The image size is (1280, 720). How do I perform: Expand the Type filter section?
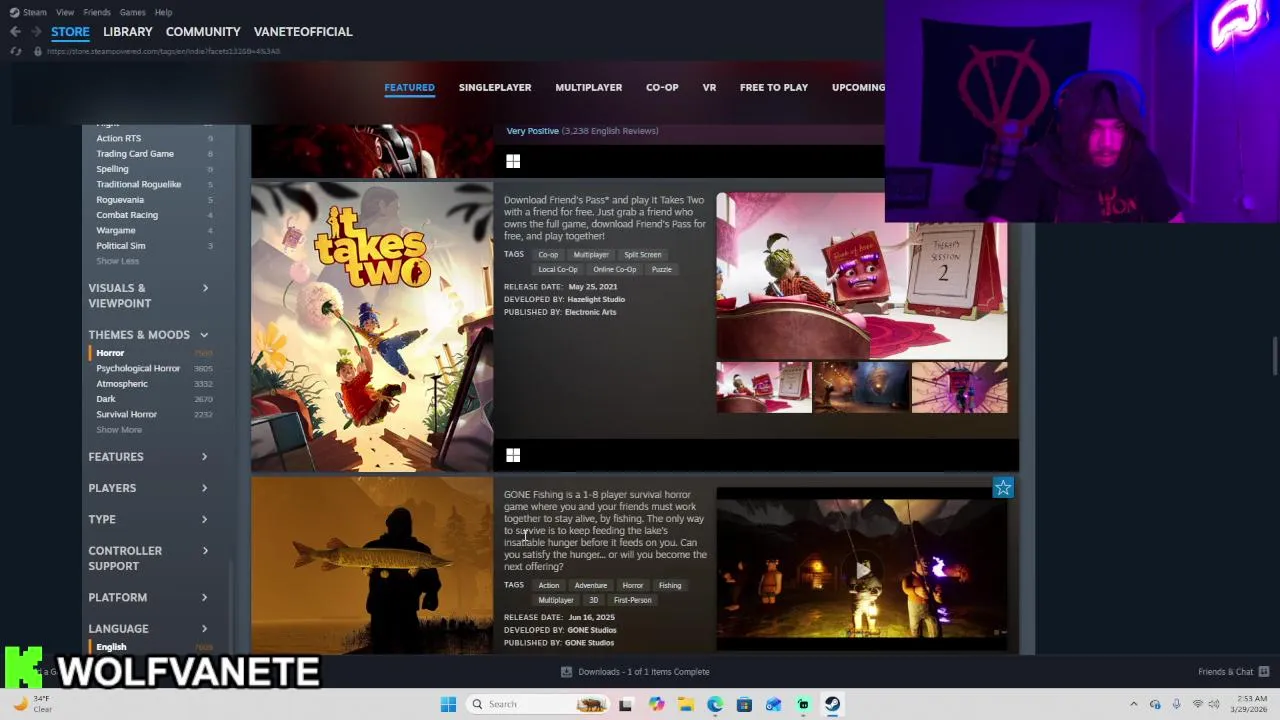[x=149, y=519]
